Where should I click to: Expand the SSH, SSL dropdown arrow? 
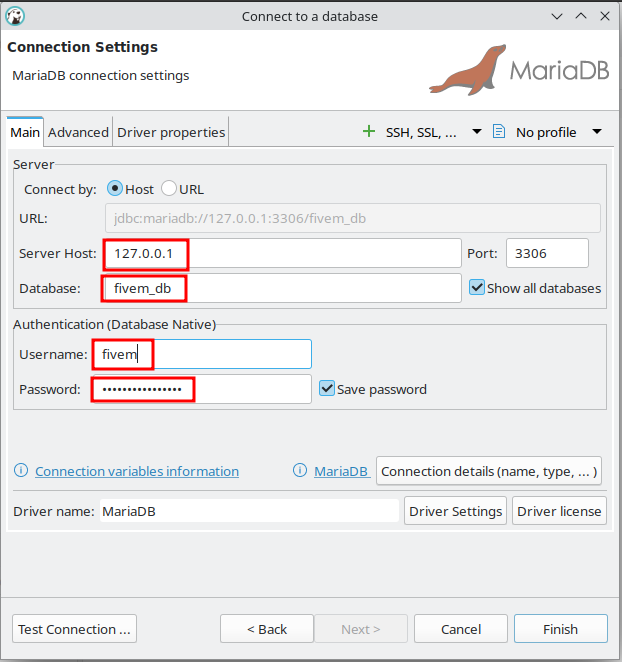pyautogui.click(x=477, y=132)
